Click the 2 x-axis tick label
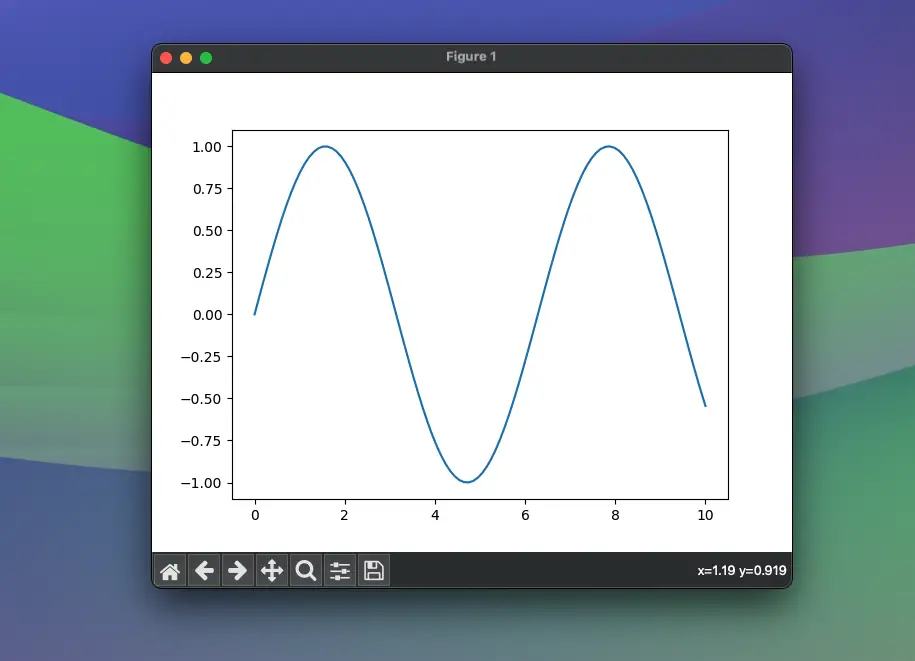915x661 pixels. pos(344,515)
